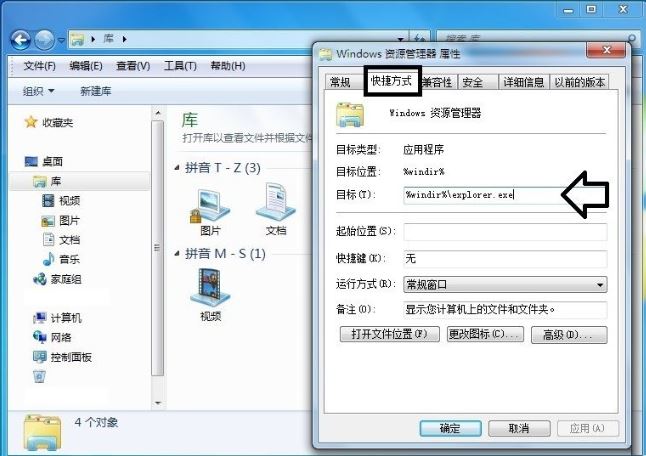Select 计算机 label in navigation pane
The image size is (646, 456).
tap(66, 318)
